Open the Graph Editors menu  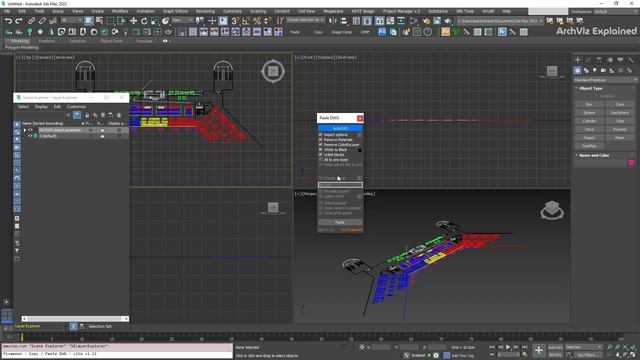(x=175, y=11)
